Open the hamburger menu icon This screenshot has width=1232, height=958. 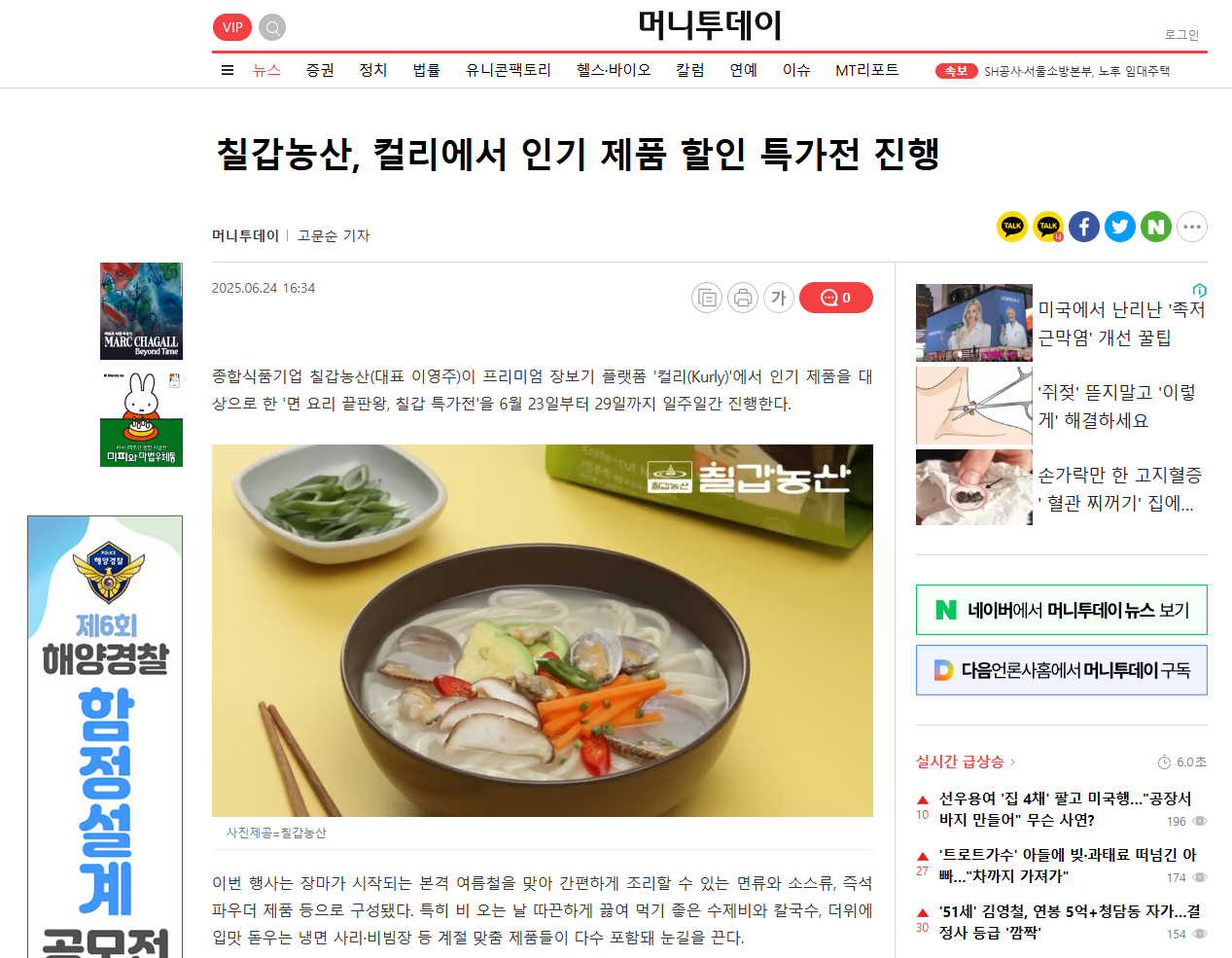point(228,70)
